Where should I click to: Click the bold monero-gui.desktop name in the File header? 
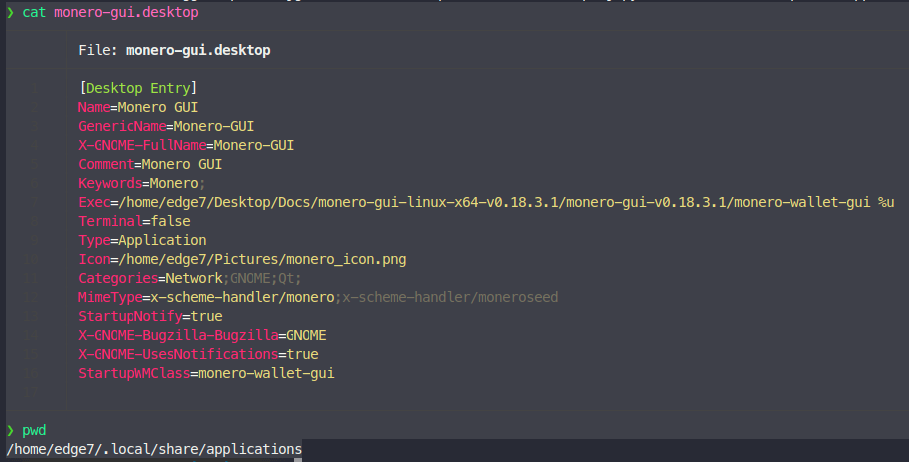point(197,50)
